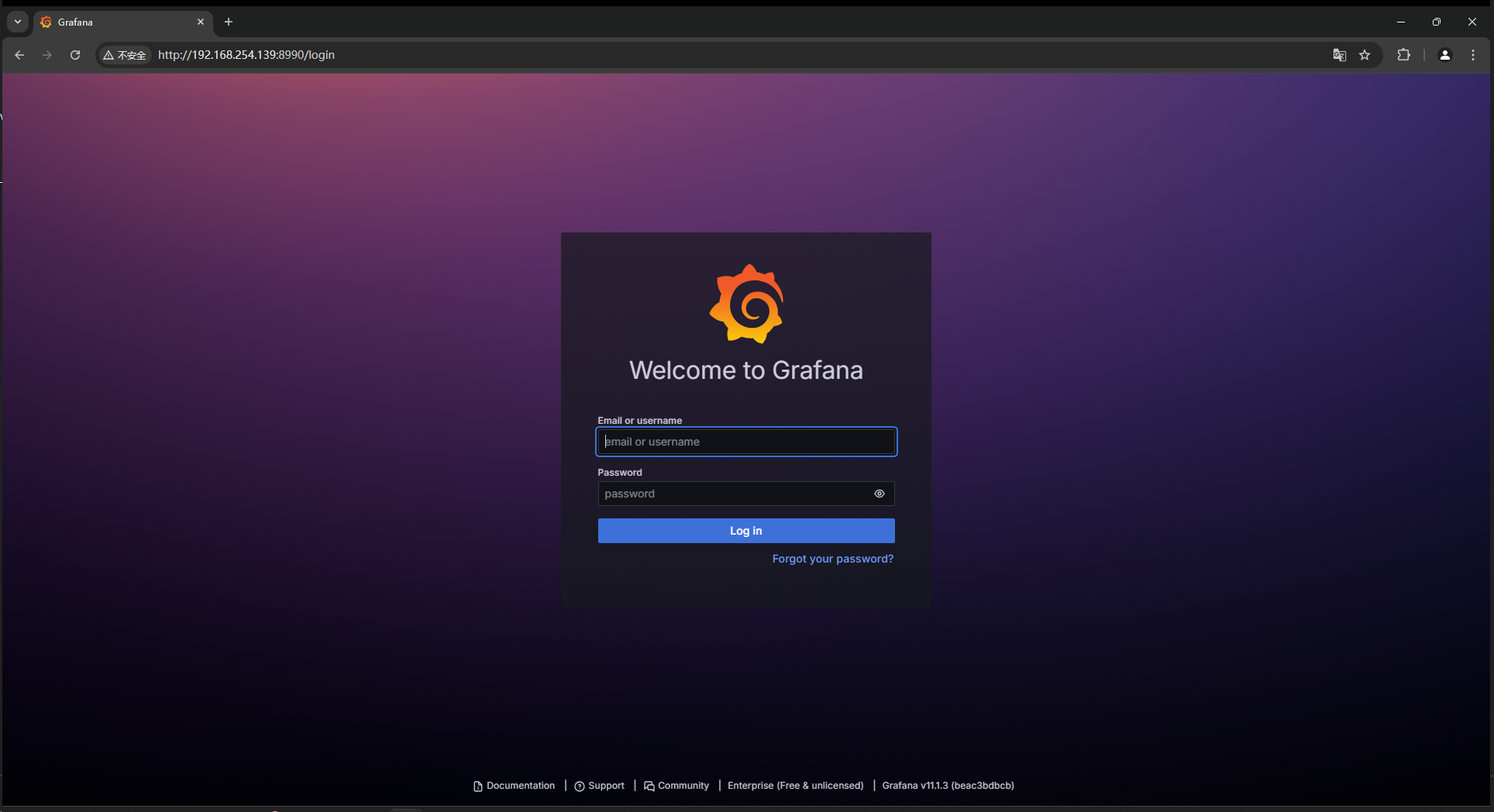The width and height of the screenshot is (1494, 812).
Task: Restore down the browser window
Action: [1437, 22]
